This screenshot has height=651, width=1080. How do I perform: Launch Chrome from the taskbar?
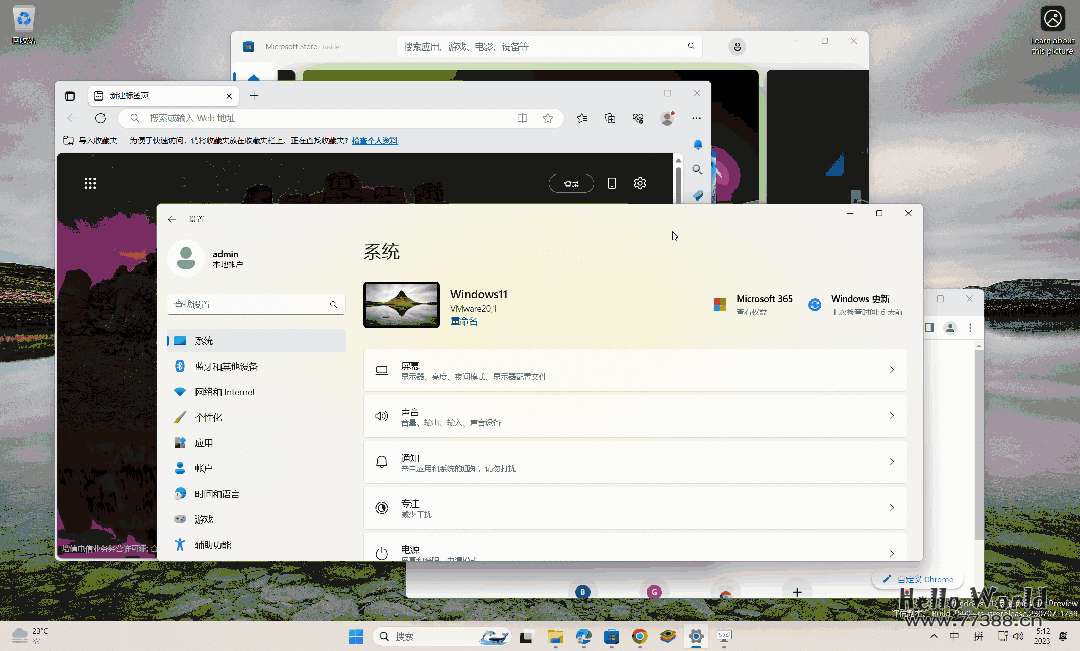639,636
